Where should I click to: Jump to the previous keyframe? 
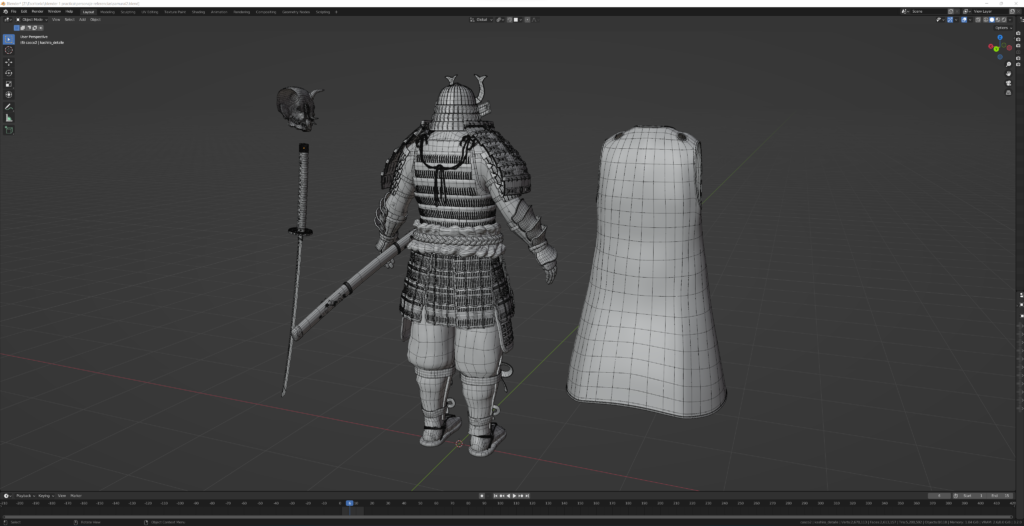click(502, 496)
